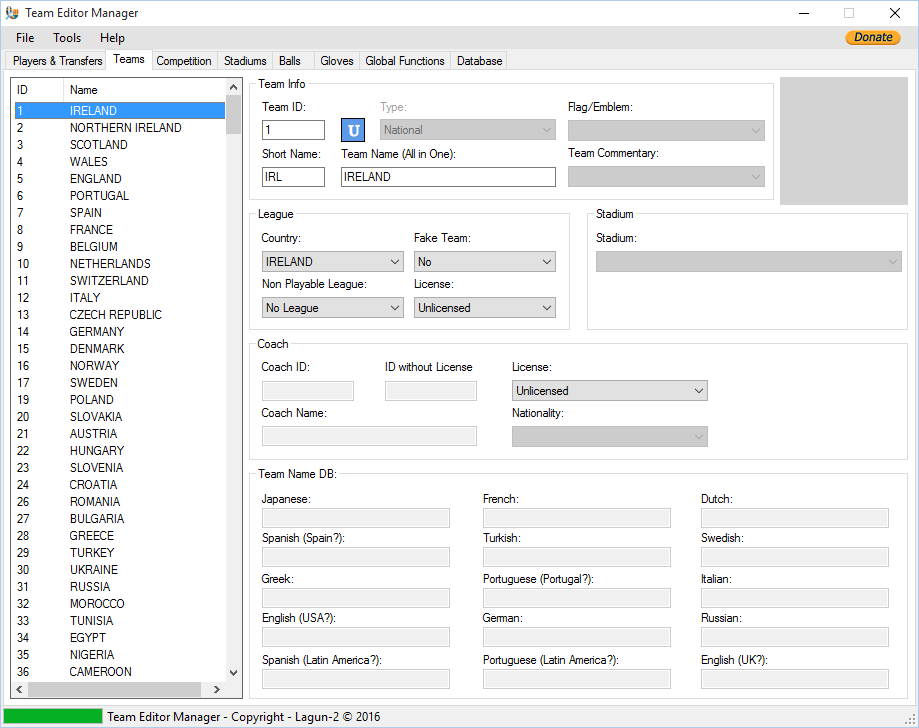Viewport: 919px width, 728px height.
Task: Select FRANCE in the team list
Action: pos(120,230)
